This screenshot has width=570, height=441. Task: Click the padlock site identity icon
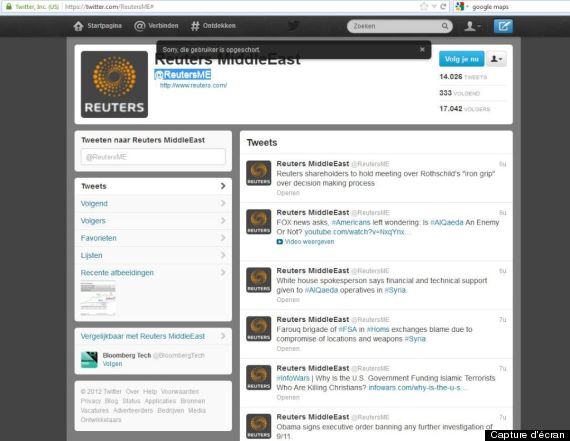[9, 6]
